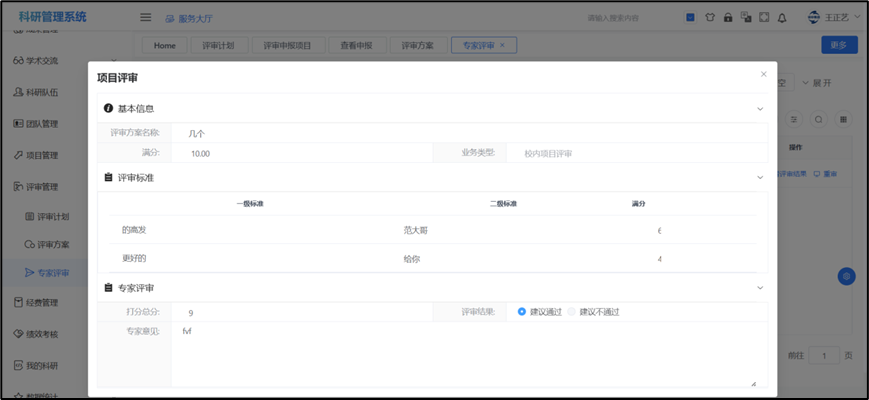Collapse the 基本信息 section

(760, 108)
